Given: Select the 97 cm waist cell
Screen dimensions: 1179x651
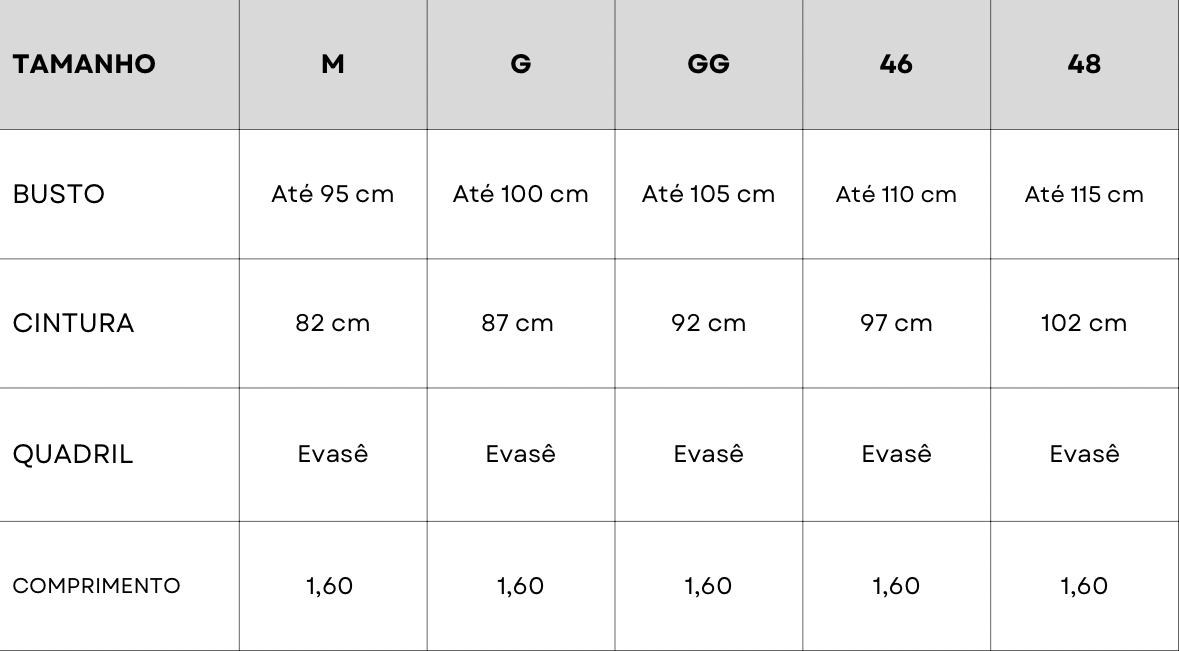Looking at the screenshot, I should click(x=896, y=323).
